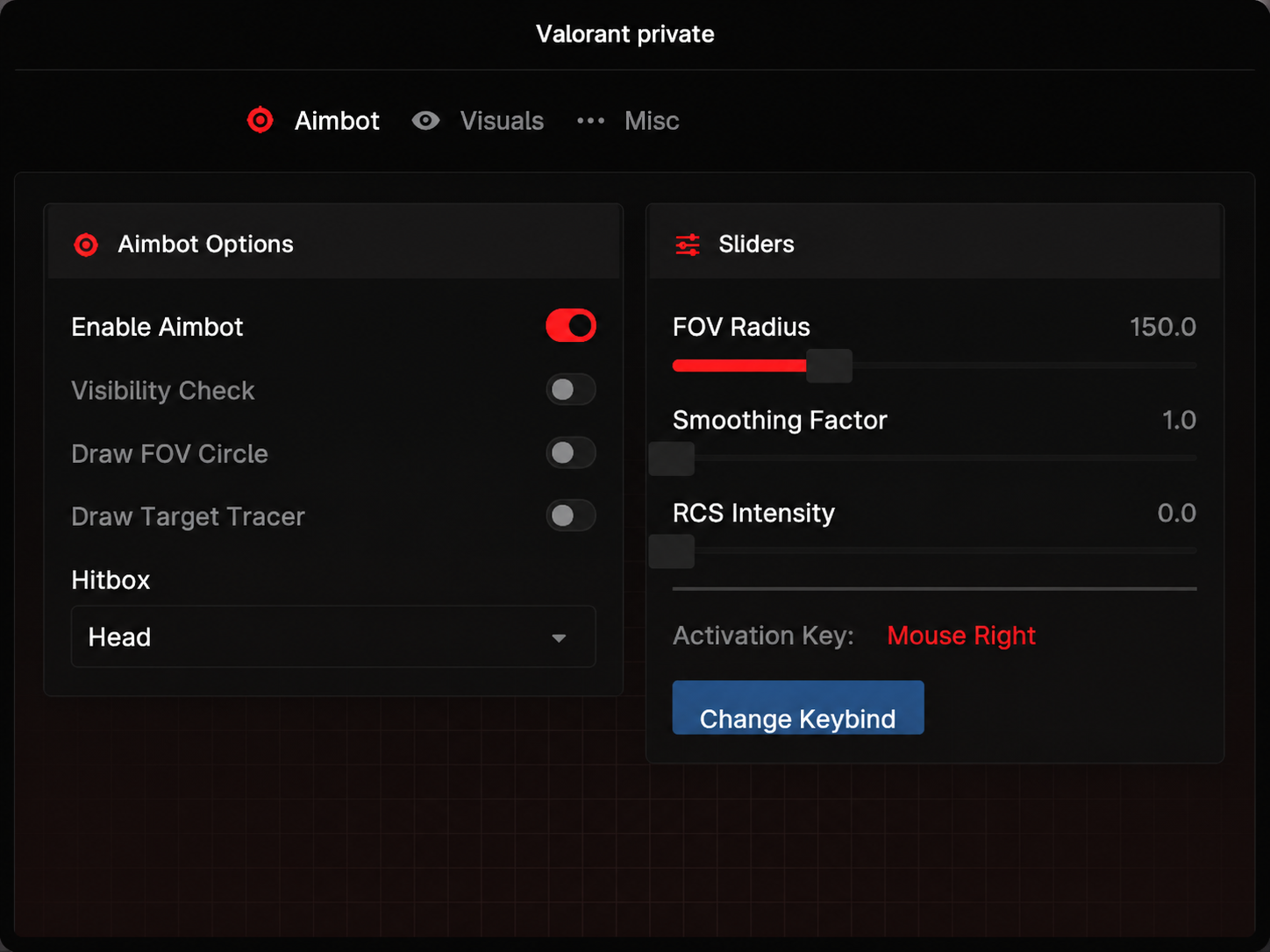Click the "Hitbox" label
Screen dimensions: 1270x952
[x=111, y=580]
